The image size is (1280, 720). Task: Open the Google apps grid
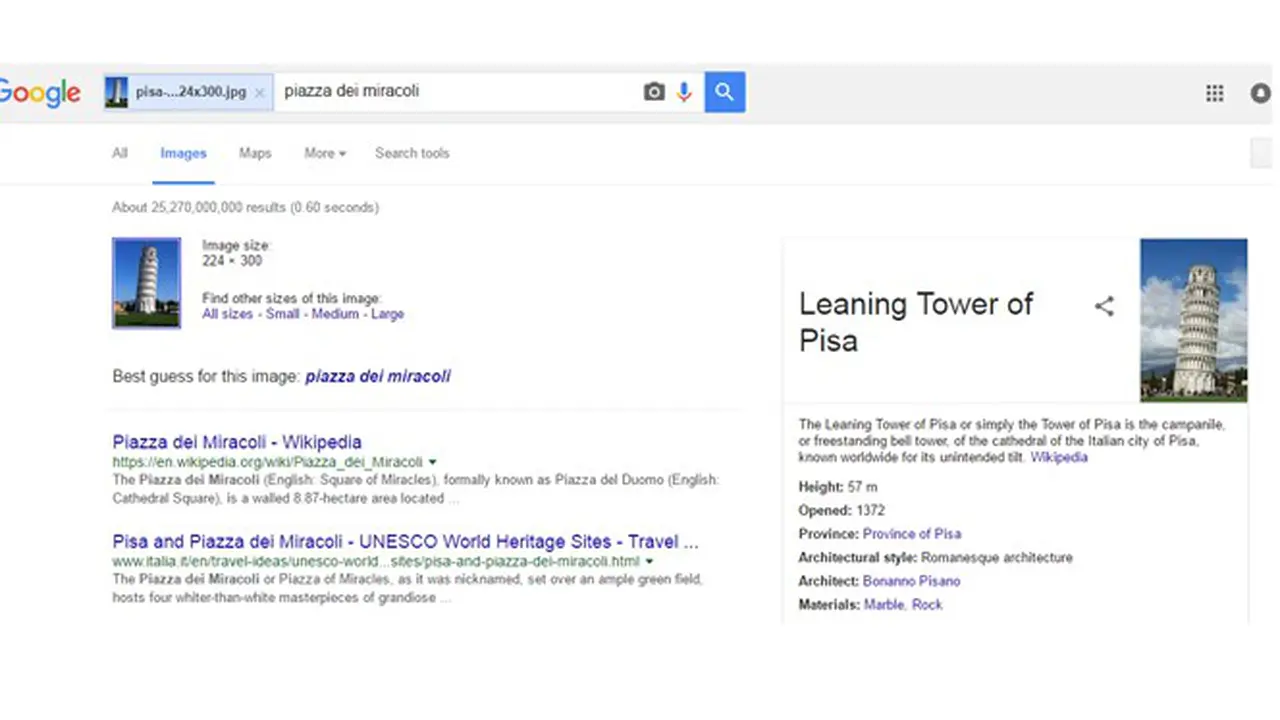(1215, 93)
